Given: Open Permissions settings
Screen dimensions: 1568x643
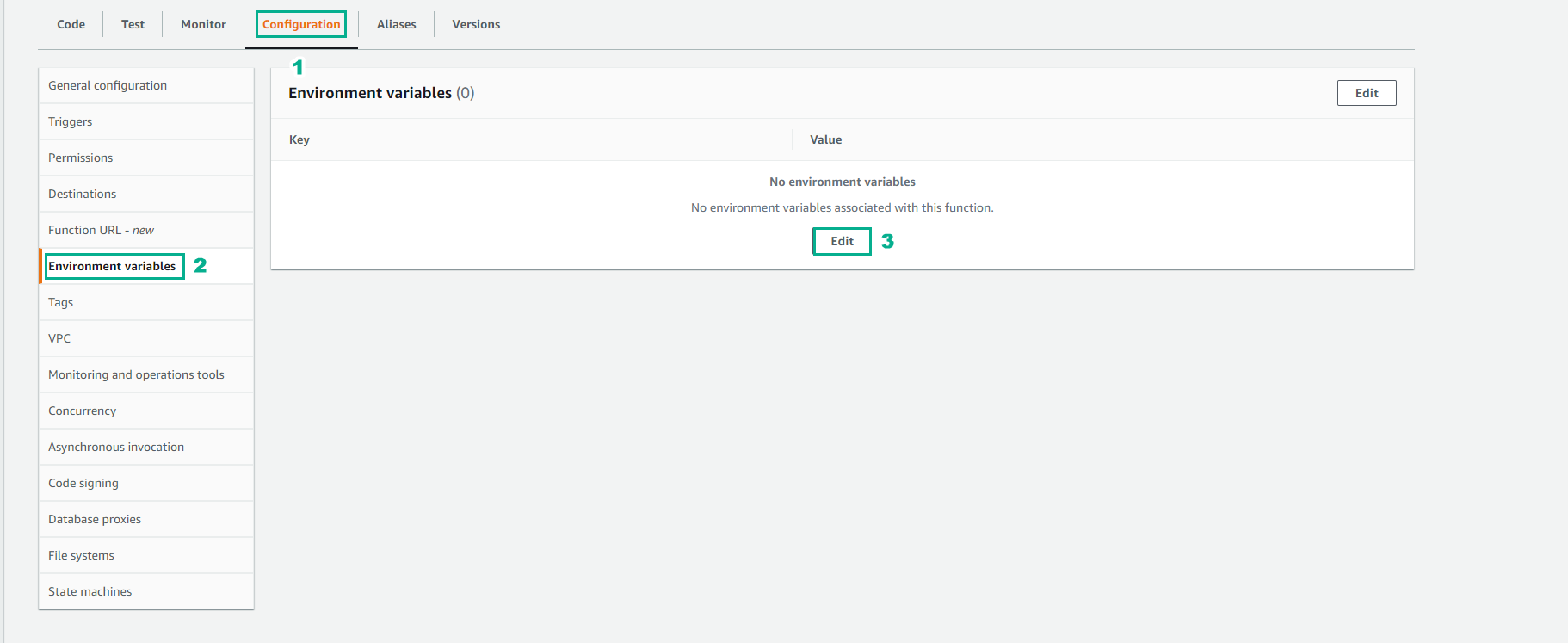Looking at the screenshot, I should coord(146,158).
